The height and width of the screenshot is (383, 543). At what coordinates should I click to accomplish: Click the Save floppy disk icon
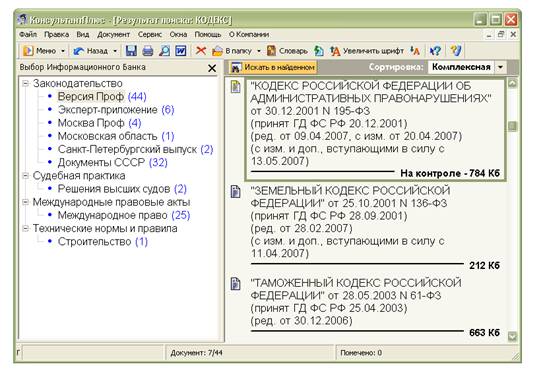pyautogui.click(x=131, y=51)
